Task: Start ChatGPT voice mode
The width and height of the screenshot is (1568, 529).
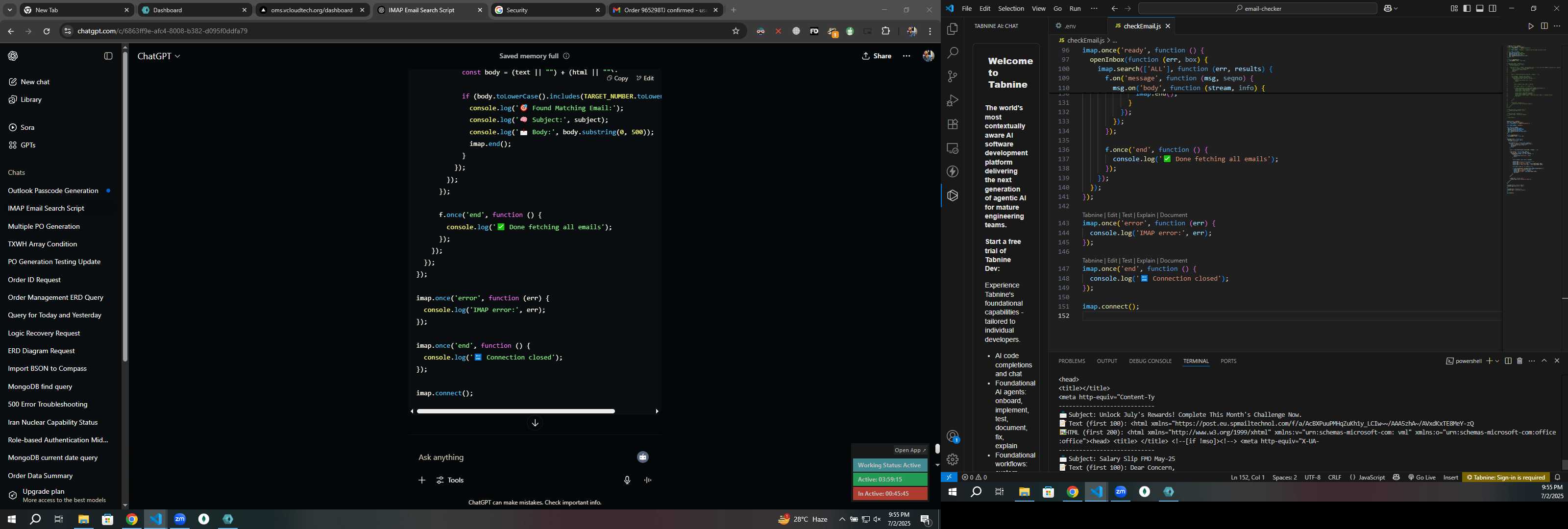Action: tap(648, 481)
